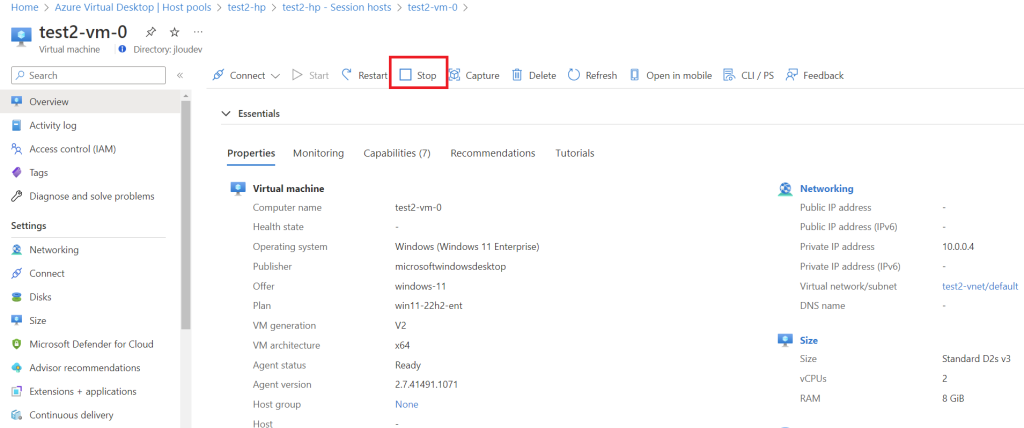Click the Directory info icon
This screenshot has height=428, width=1024.
[123, 49]
